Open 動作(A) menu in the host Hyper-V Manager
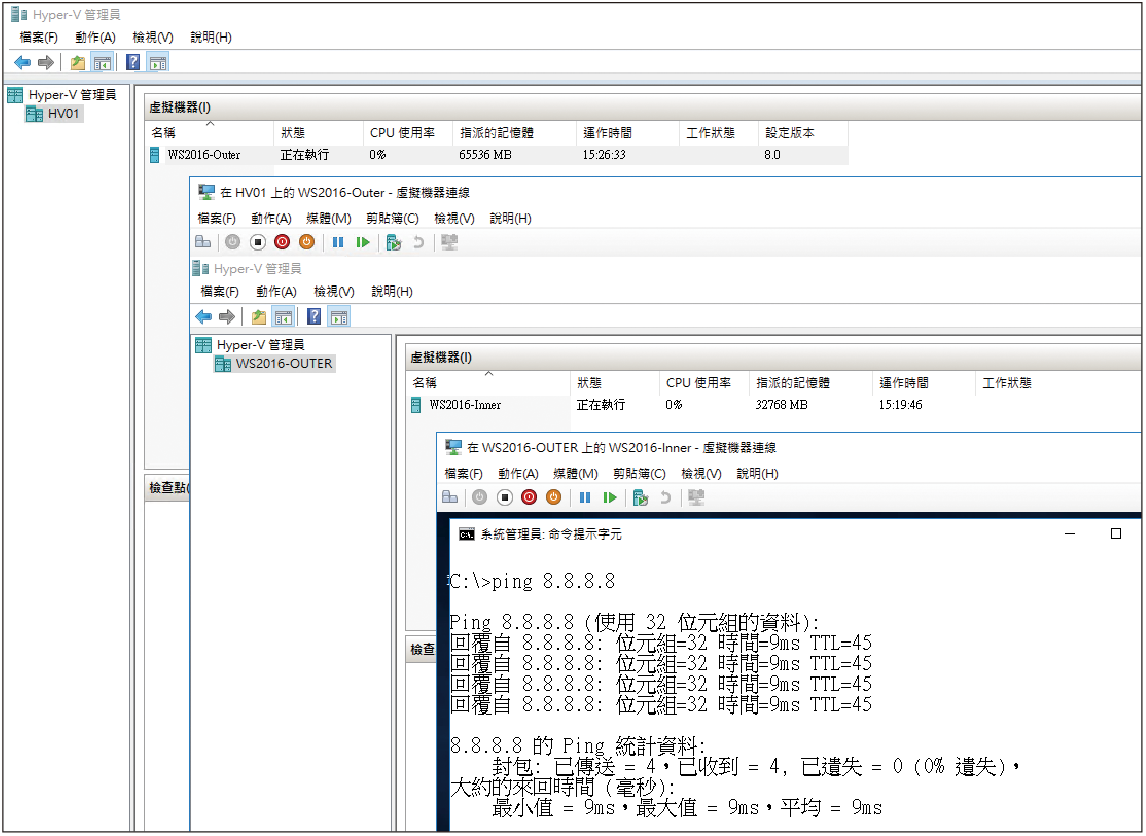The width and height of the screenshot is (1146, 836). 95,37
